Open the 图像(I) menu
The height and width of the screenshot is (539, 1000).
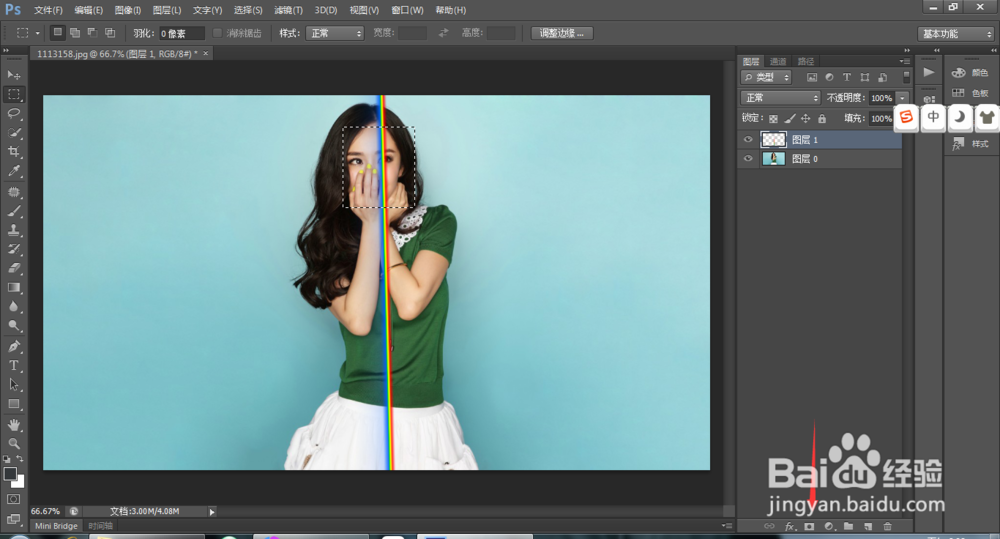[x=128, y=10]
